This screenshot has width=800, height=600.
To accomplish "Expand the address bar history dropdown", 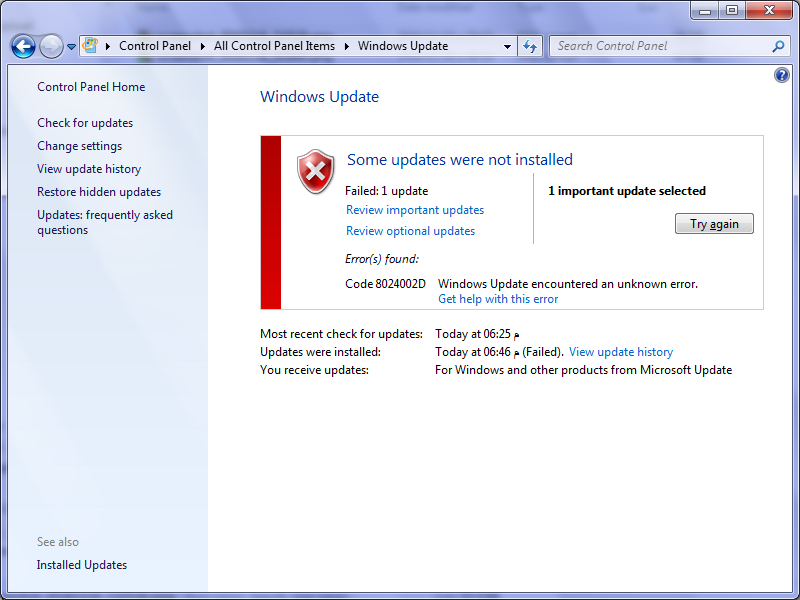I will pyautogui.click(x=507, y=46).
